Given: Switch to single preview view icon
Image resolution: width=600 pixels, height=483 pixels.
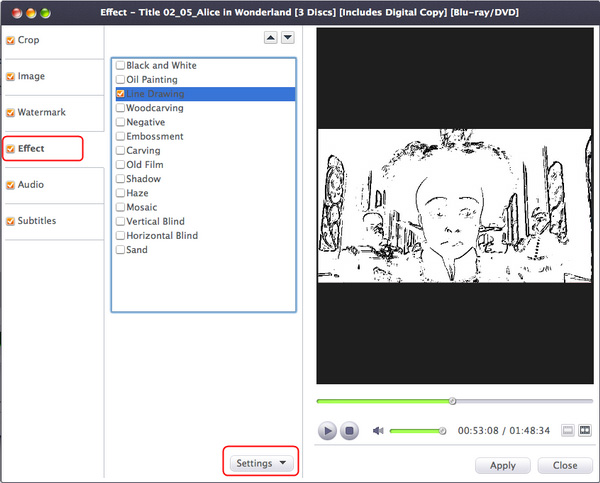Looking at the screenshot, I should click(567, 431).
